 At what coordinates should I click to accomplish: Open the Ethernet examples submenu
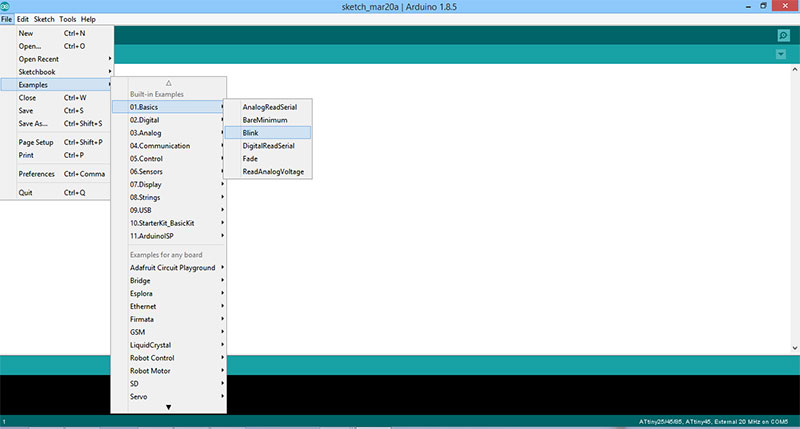tap(169, 306)
